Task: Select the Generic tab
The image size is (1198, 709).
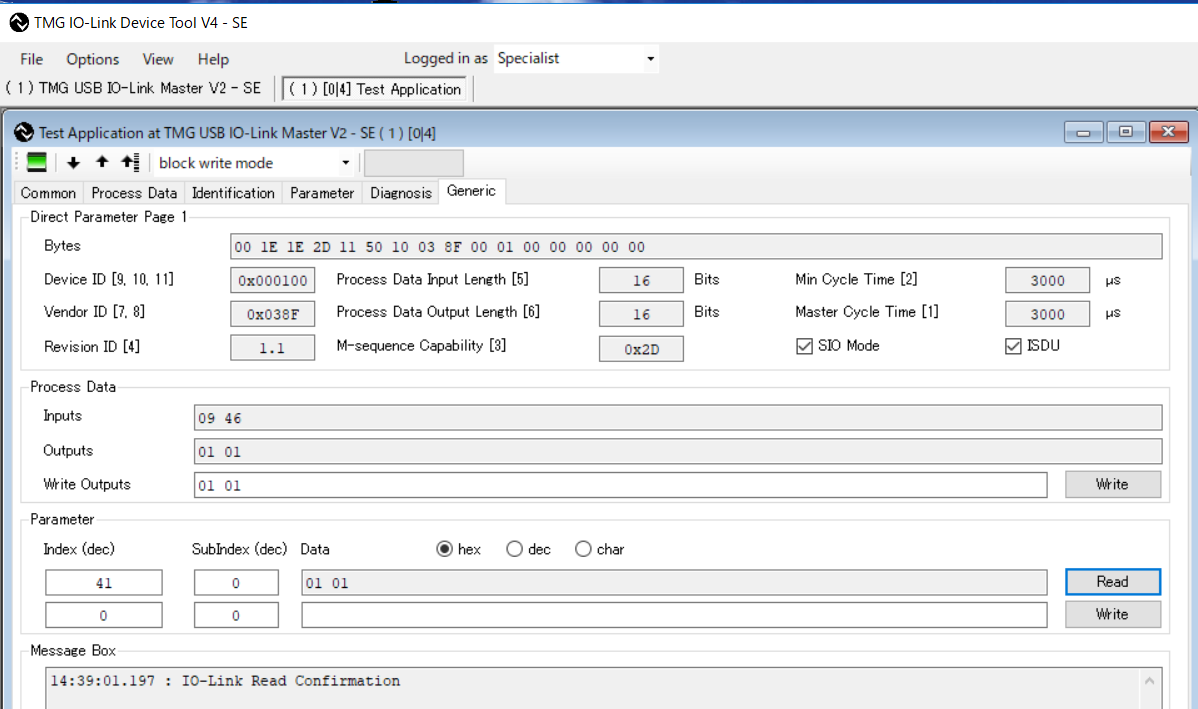Action: [x=471, y=191]
